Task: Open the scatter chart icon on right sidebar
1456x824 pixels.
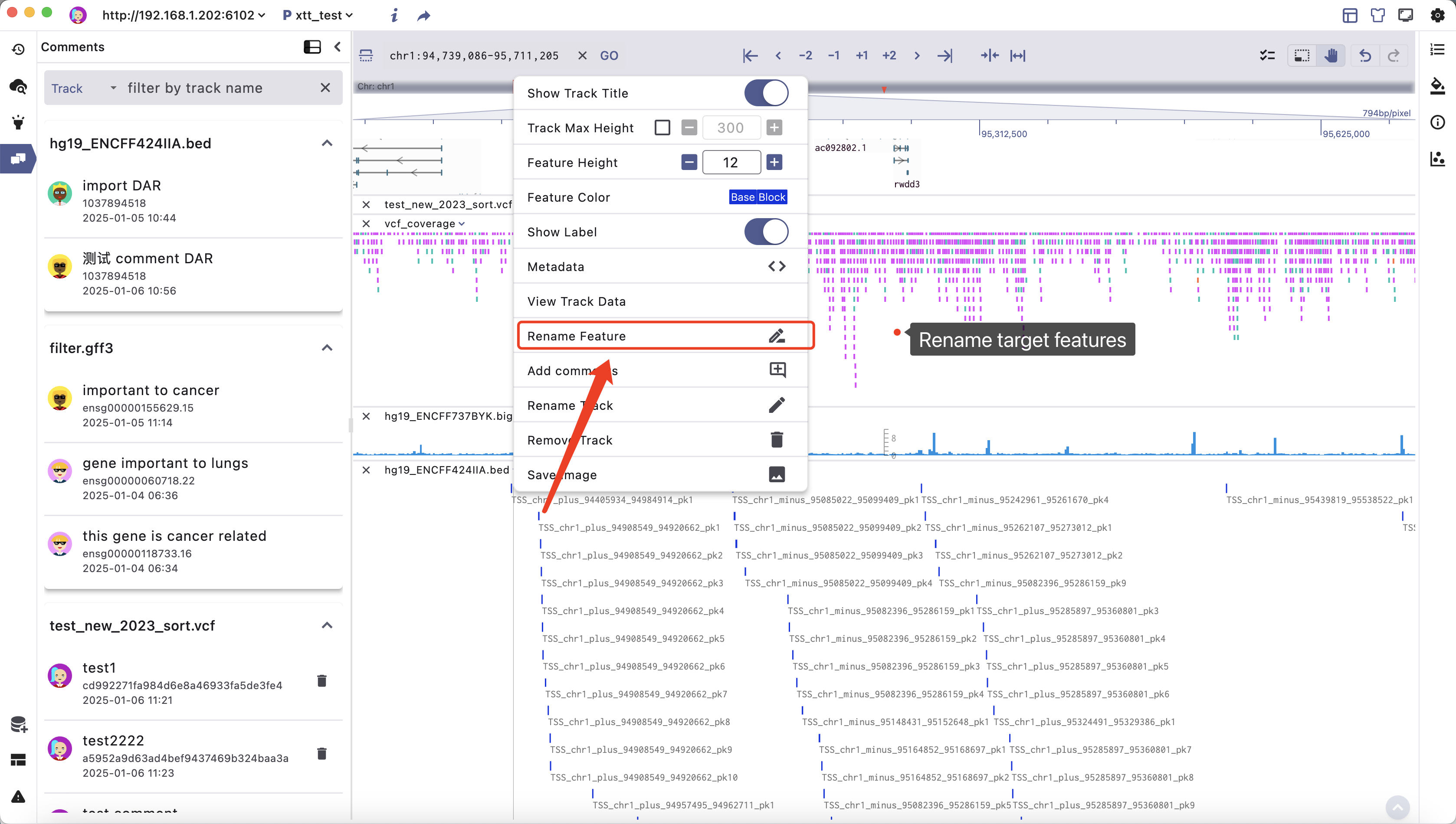Action: [1437, 158]
